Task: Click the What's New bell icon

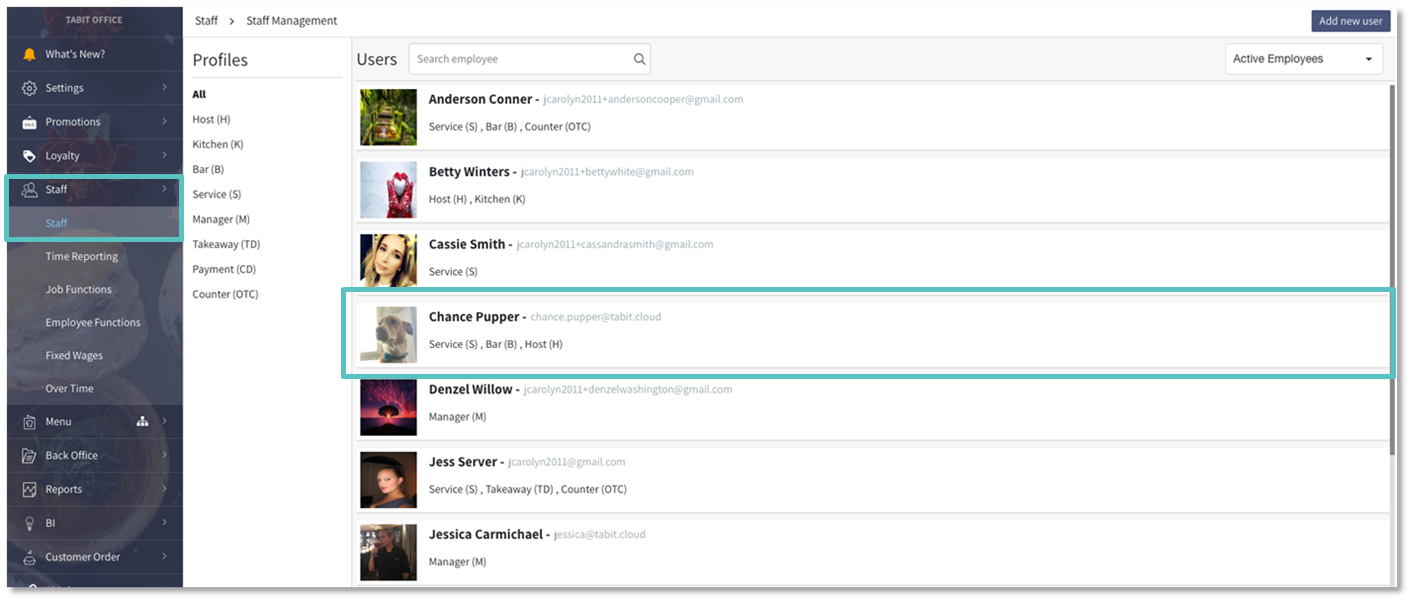Action: [29, 54]
